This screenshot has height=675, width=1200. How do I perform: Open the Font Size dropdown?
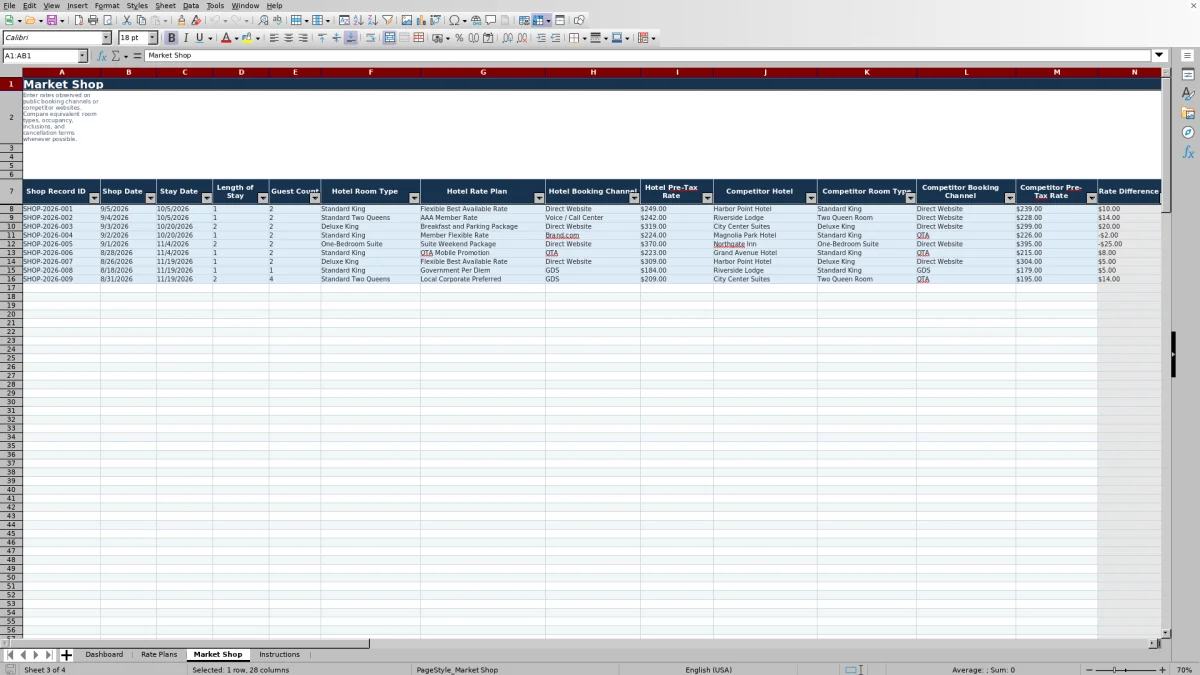152,38
